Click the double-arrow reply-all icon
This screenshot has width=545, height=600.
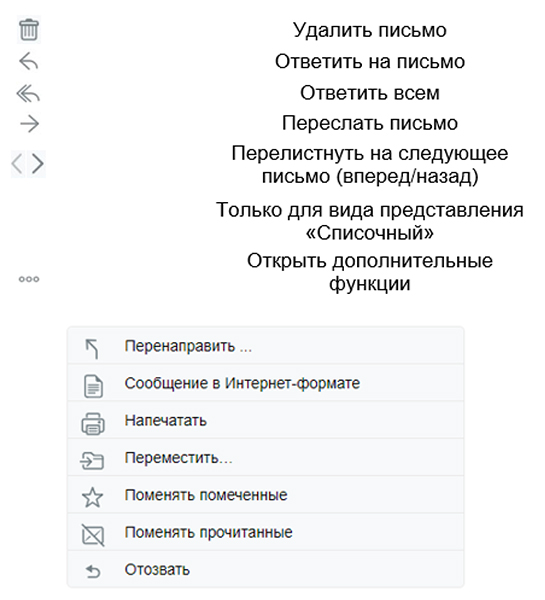[x=28, y=94]
